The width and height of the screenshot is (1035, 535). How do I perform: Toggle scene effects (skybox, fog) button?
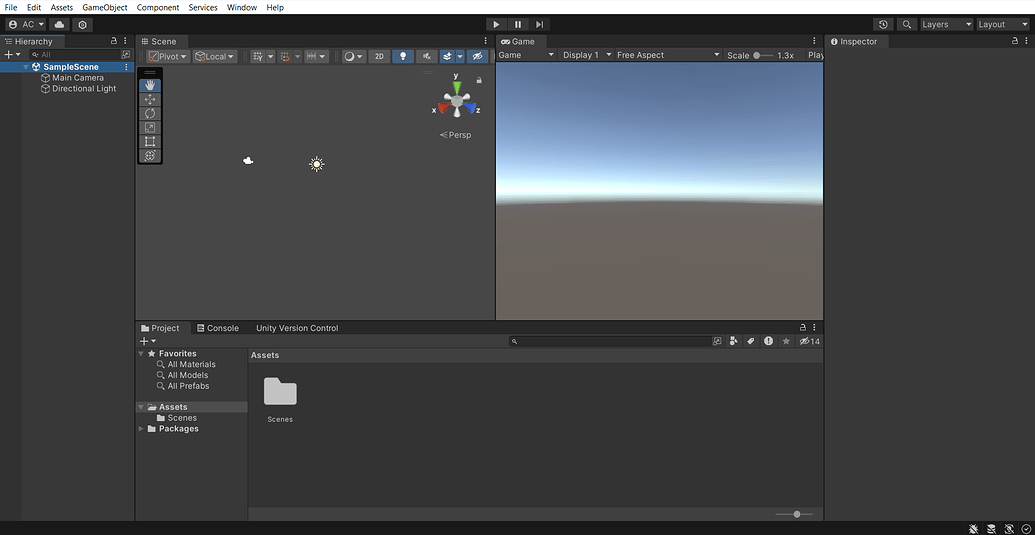coord(448,56)
